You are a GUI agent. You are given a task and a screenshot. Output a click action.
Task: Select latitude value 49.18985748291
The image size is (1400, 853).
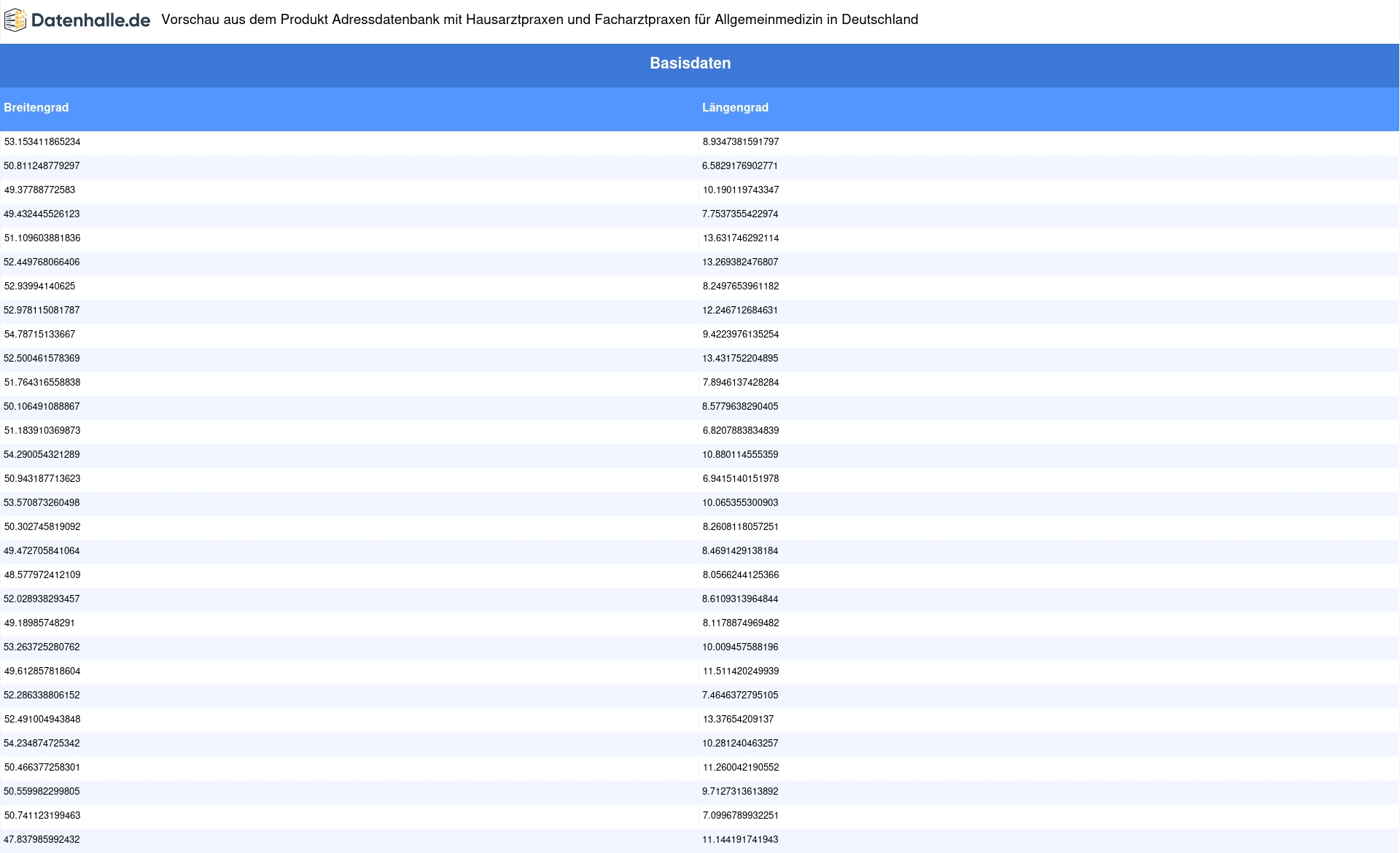click(39, 623)
